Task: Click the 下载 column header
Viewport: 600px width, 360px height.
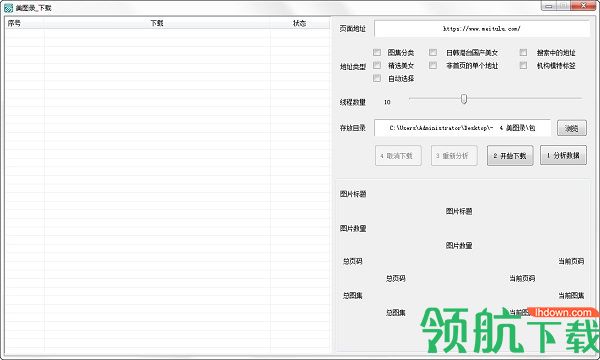Action: (x=157, y=23)
